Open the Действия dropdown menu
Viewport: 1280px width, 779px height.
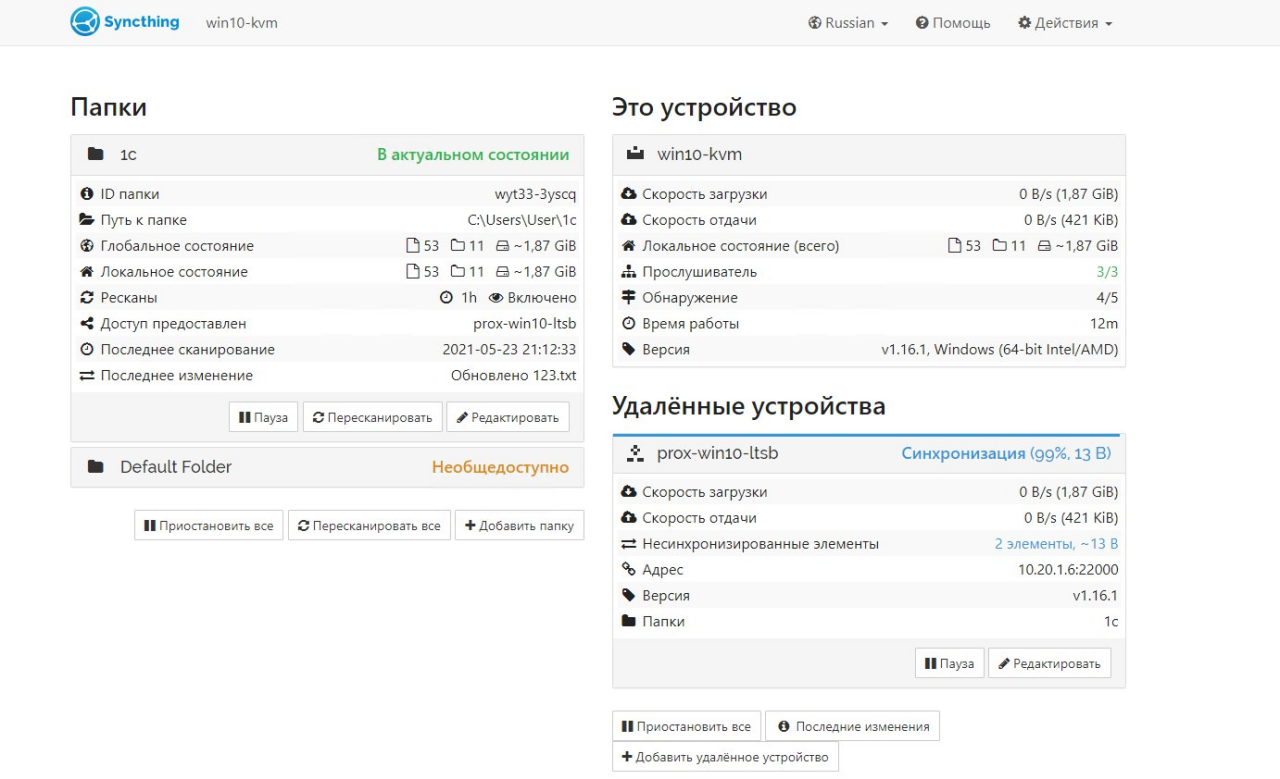click(1064, 23)
